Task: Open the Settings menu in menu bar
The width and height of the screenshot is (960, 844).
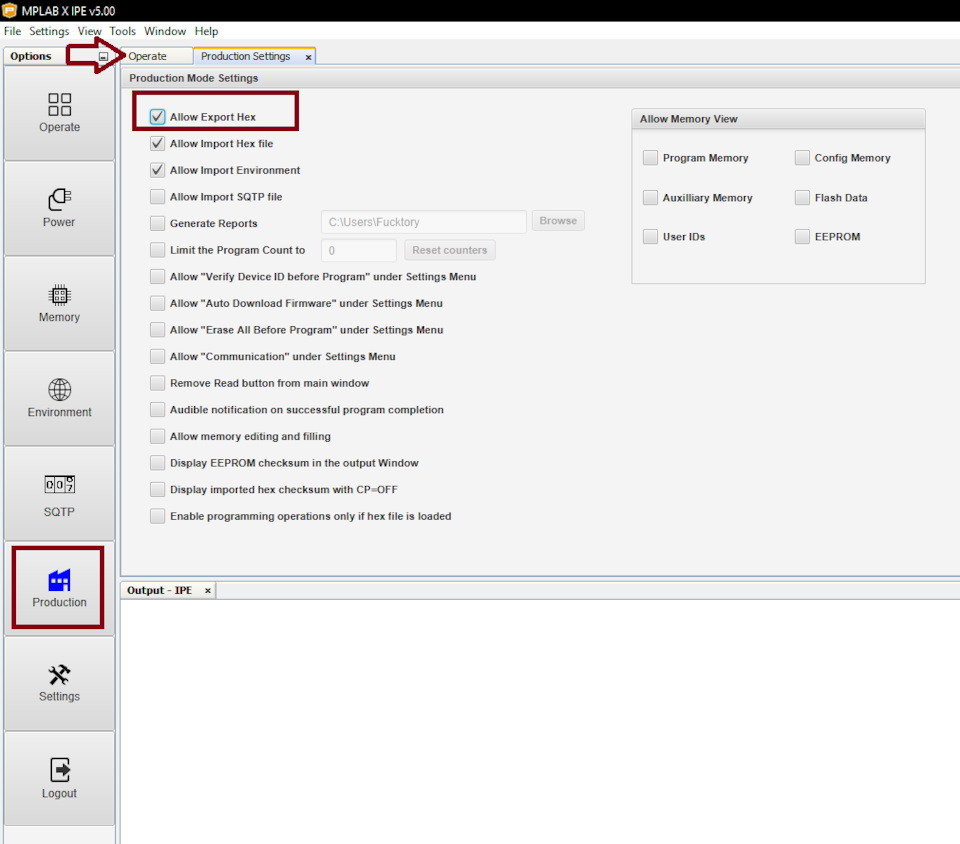Action: pyautogui.click(x=49, y=31)
